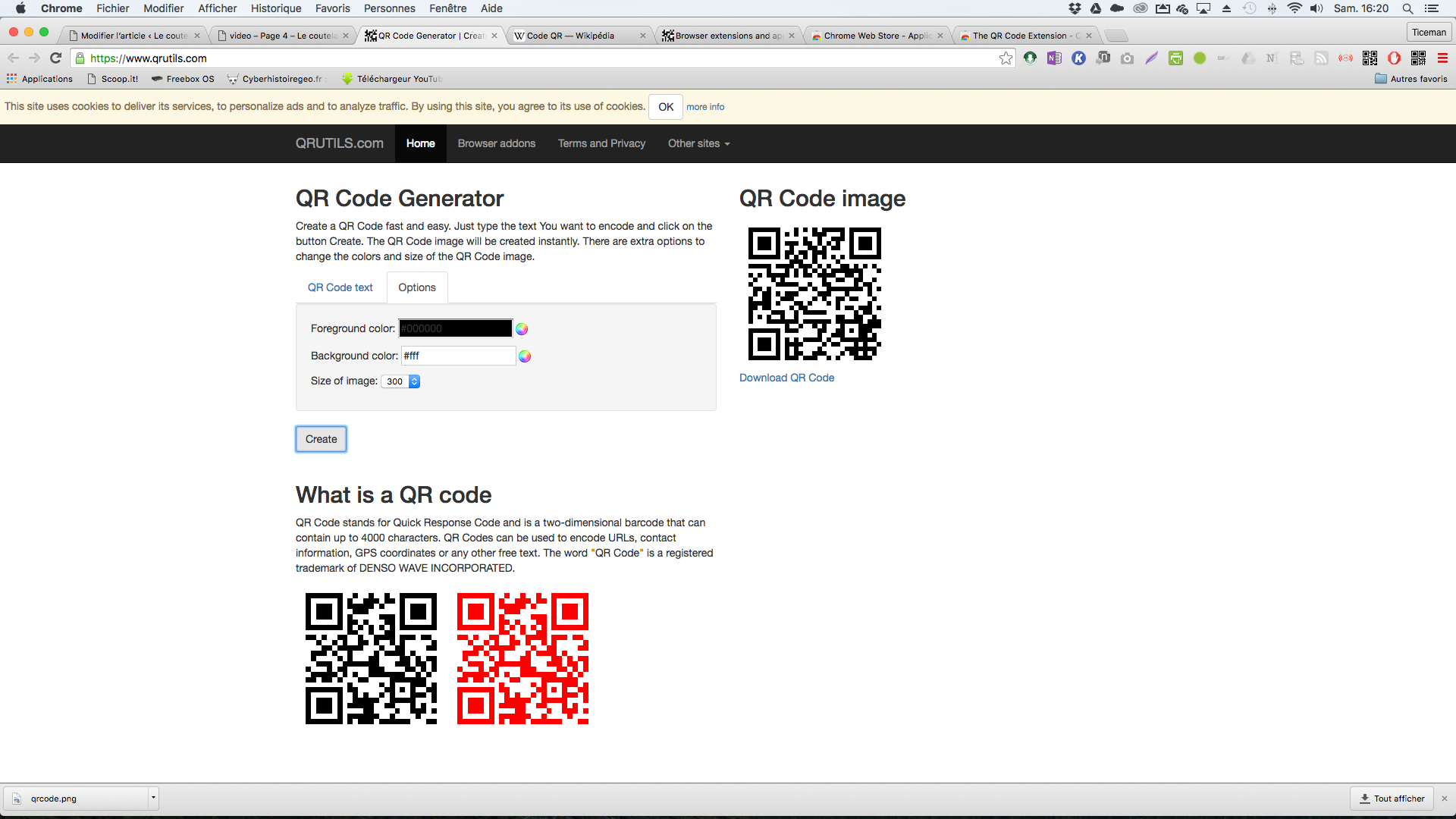Open the Size of image select box

pos(400,381)
